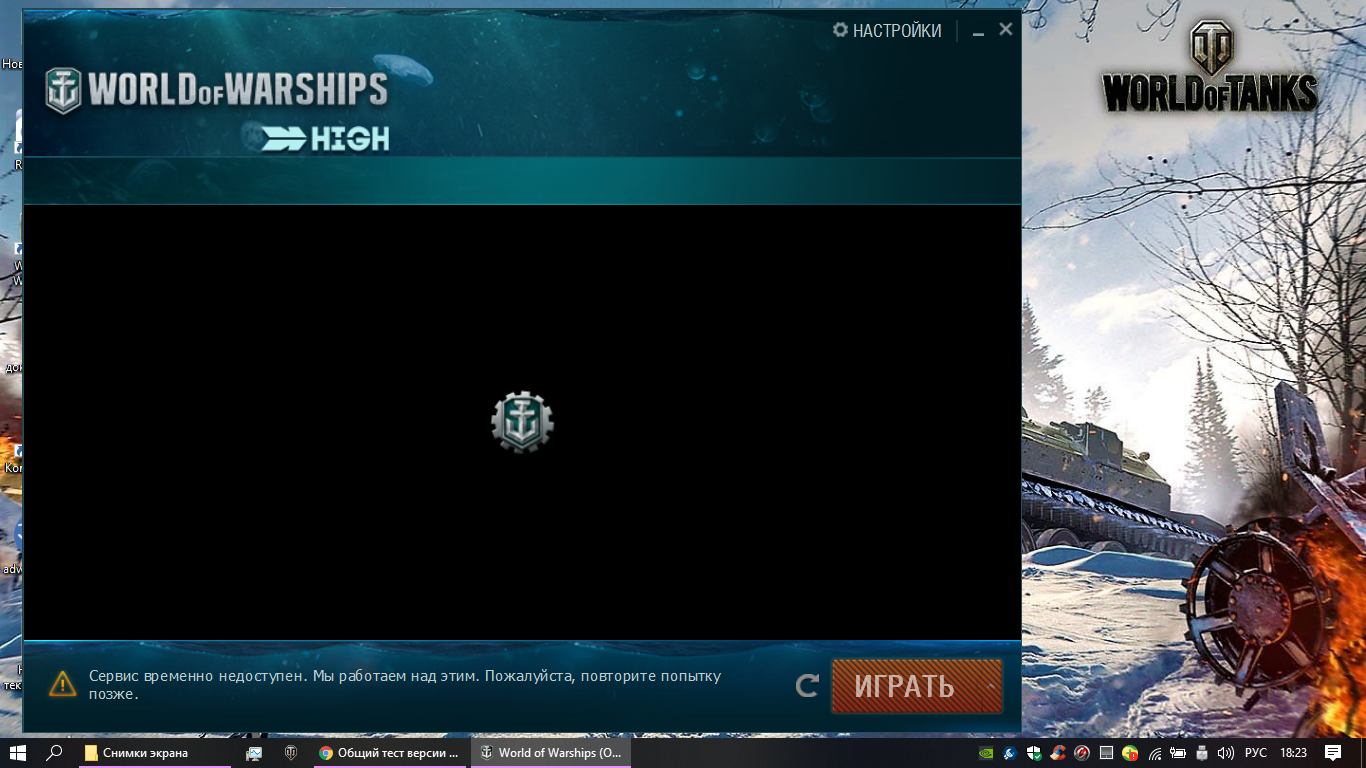Open CCleaner tray icon

(1058, 753)
